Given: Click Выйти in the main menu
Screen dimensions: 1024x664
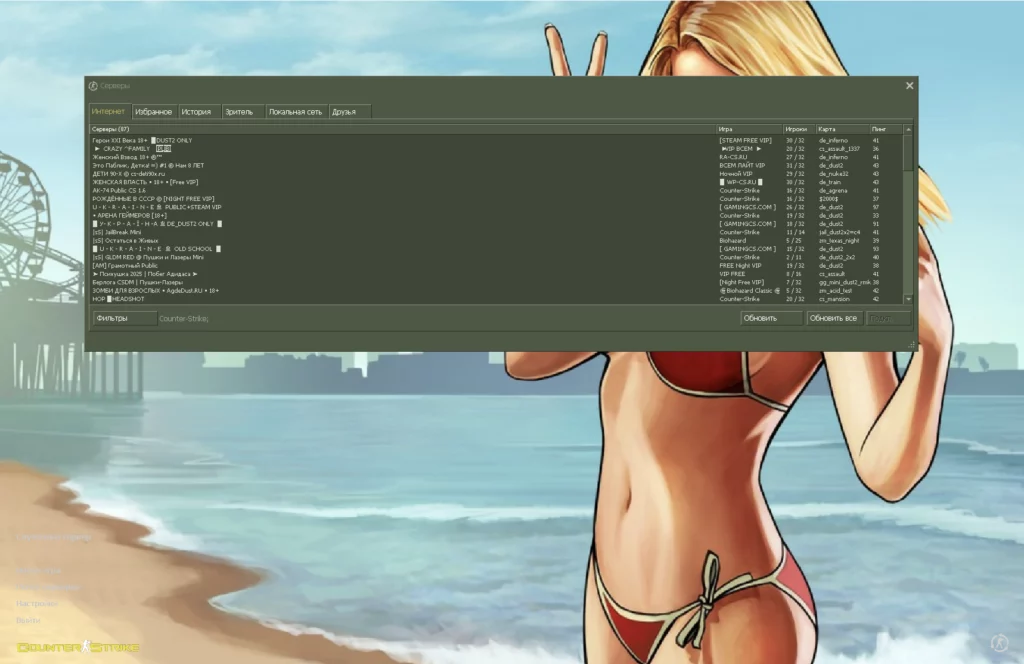Looking at the screenshot, I should (28, 620).
